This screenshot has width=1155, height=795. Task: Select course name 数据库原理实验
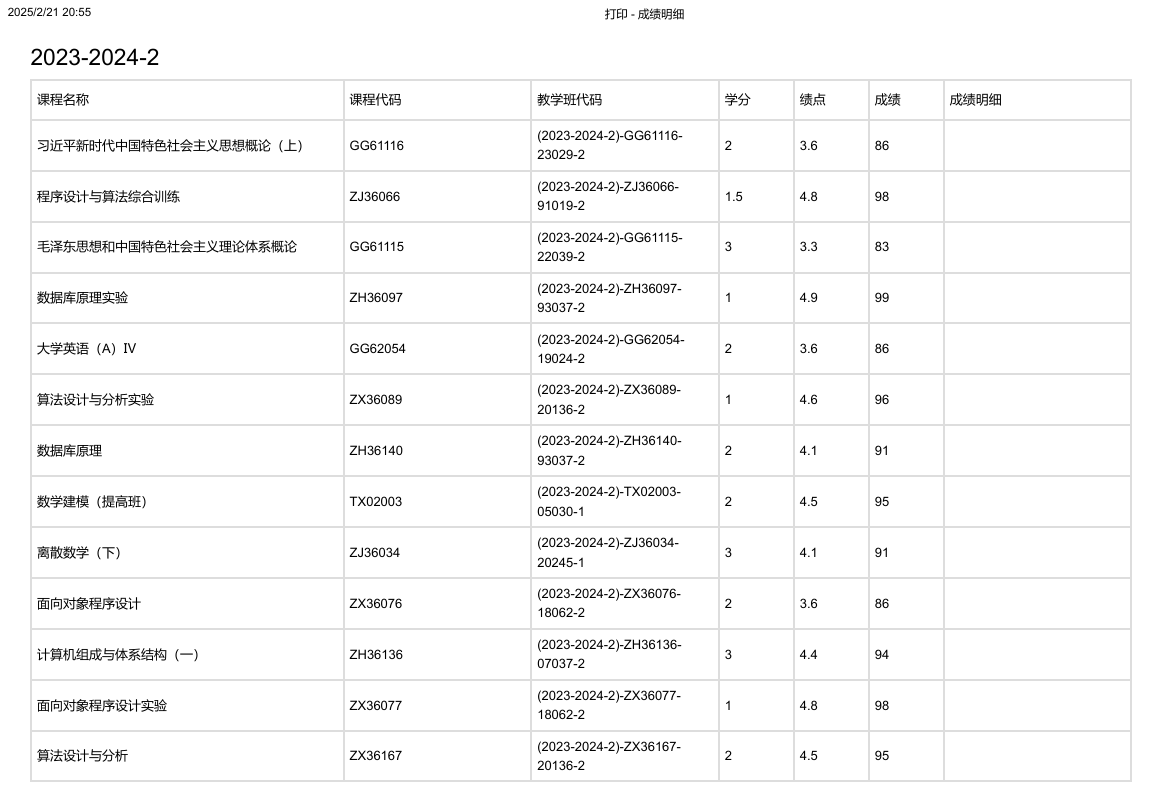point(82,298)
